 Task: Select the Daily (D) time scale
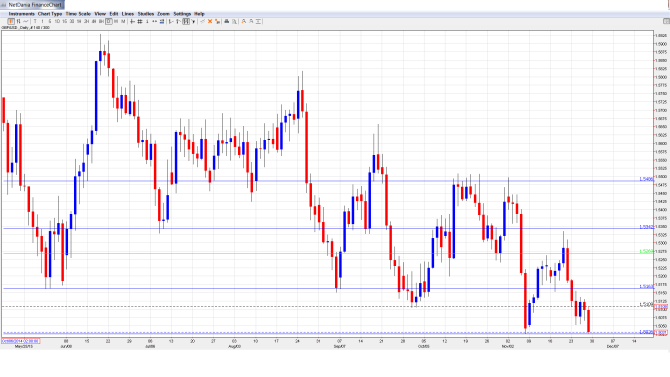pos(109,21)
